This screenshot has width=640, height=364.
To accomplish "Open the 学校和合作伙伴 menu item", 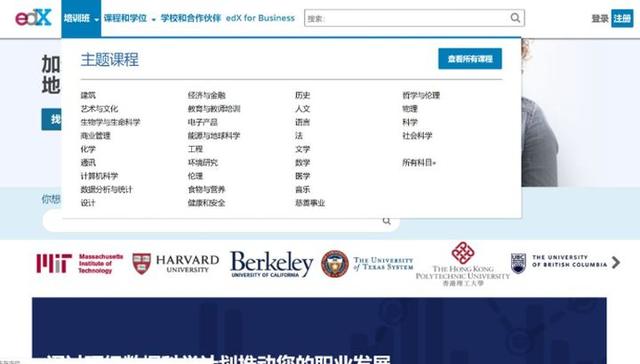I will pyautogui.click(x=191, y=18).
